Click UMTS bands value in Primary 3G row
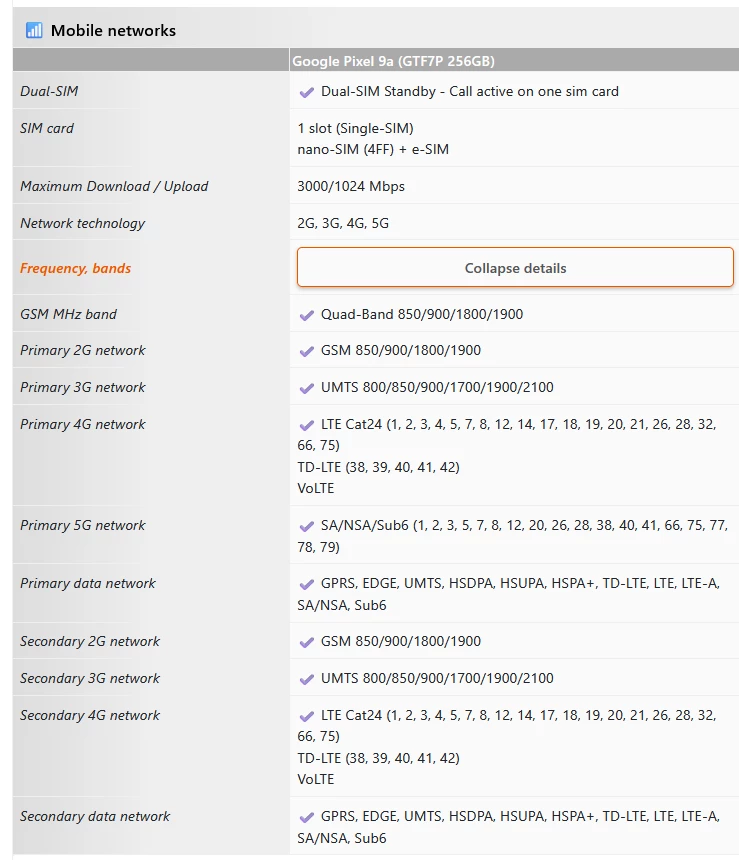 [437, 387]
